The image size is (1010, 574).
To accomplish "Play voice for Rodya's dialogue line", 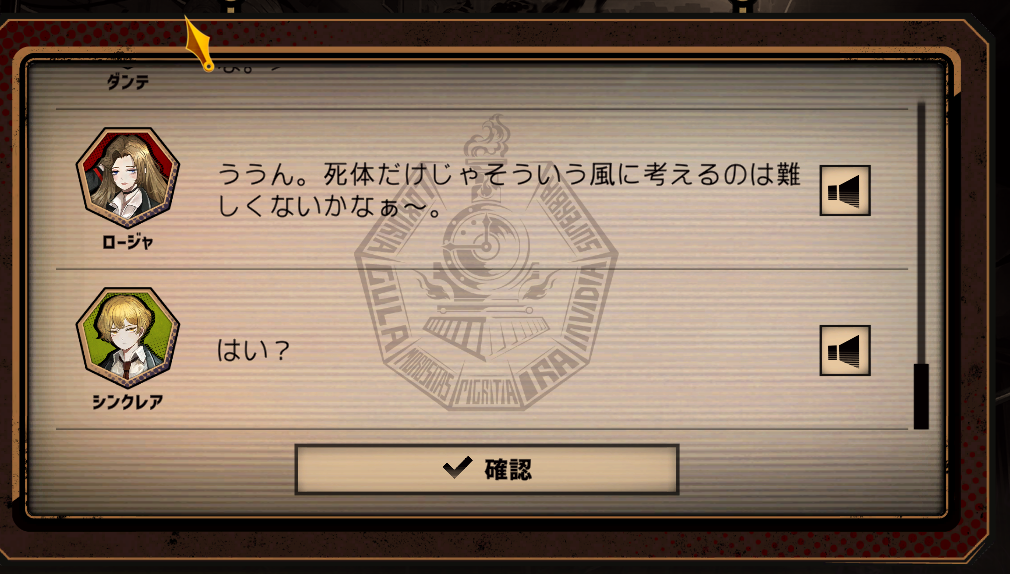I will 845,190.
